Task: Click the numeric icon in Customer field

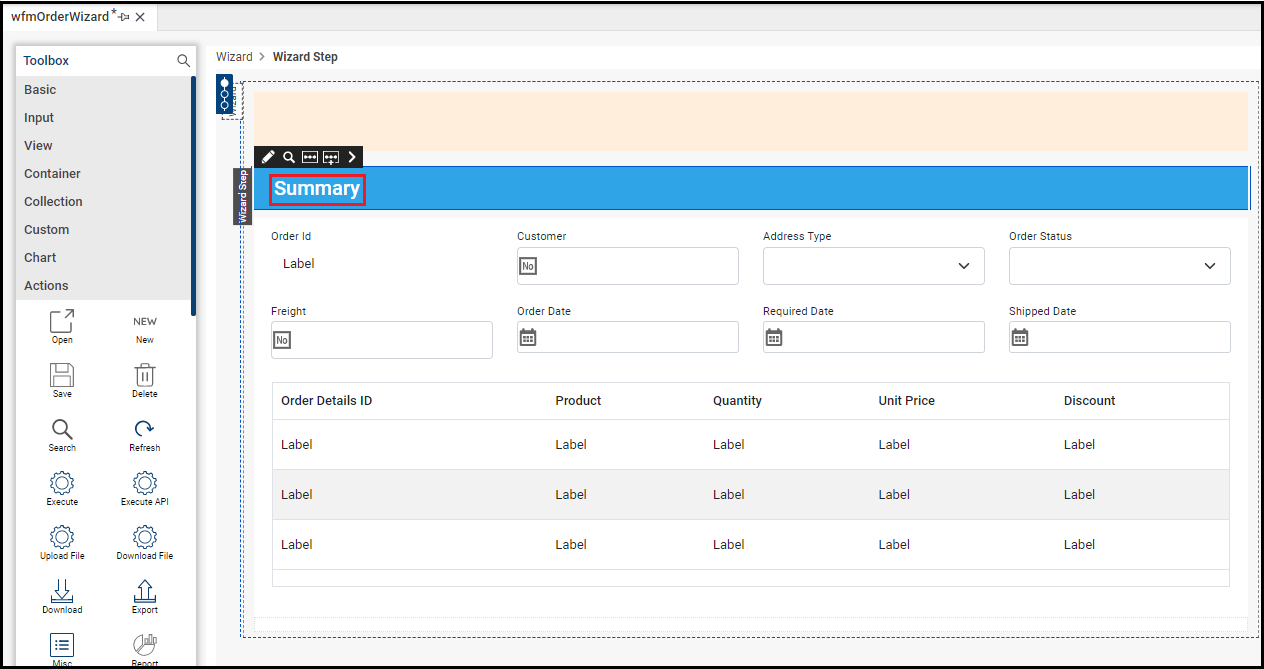Action: coord(528,266)
